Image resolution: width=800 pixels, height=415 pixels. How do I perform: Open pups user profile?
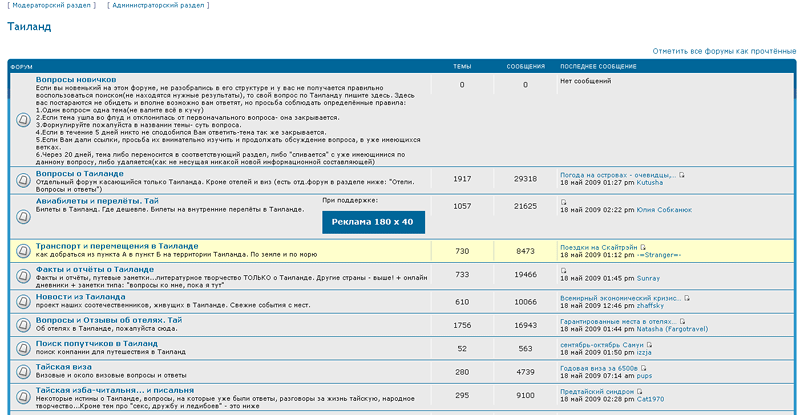click(x=644, y=376)
